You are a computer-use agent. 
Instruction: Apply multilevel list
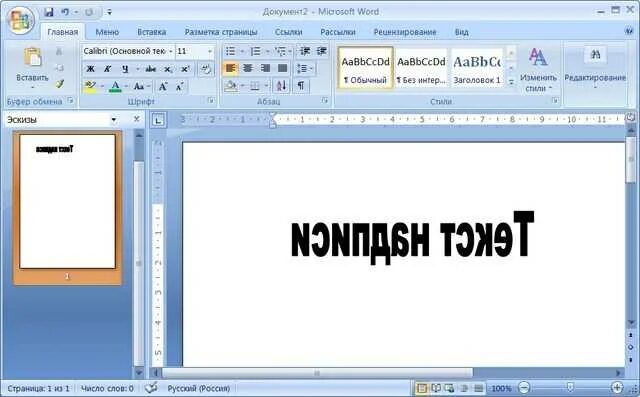coord(280,51)
